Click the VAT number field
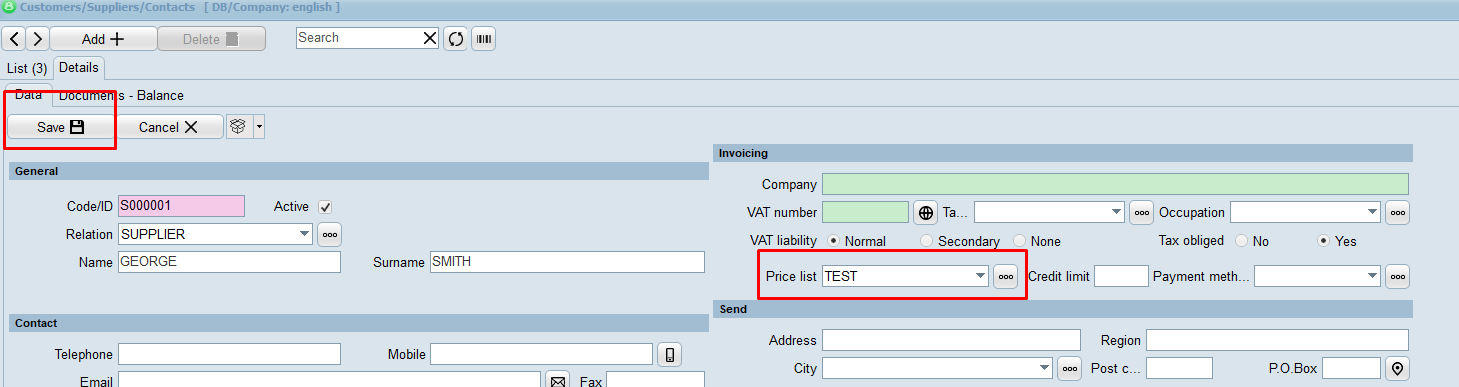 (x=865, y=212)
